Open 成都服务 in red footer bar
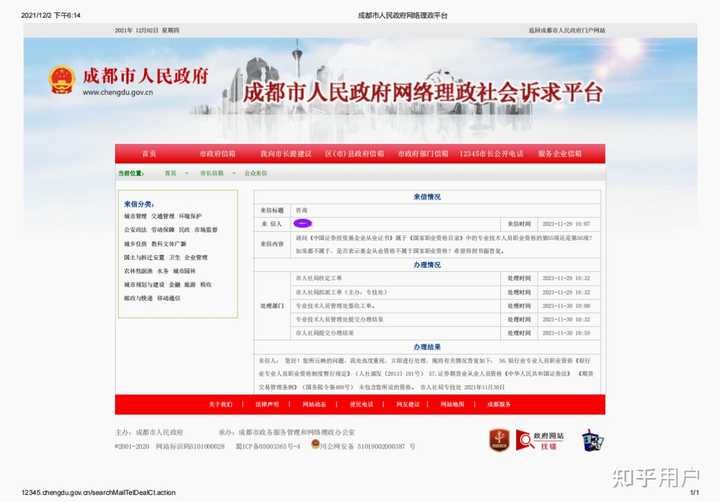The image size is (720, 502). (x=499, y=405)
